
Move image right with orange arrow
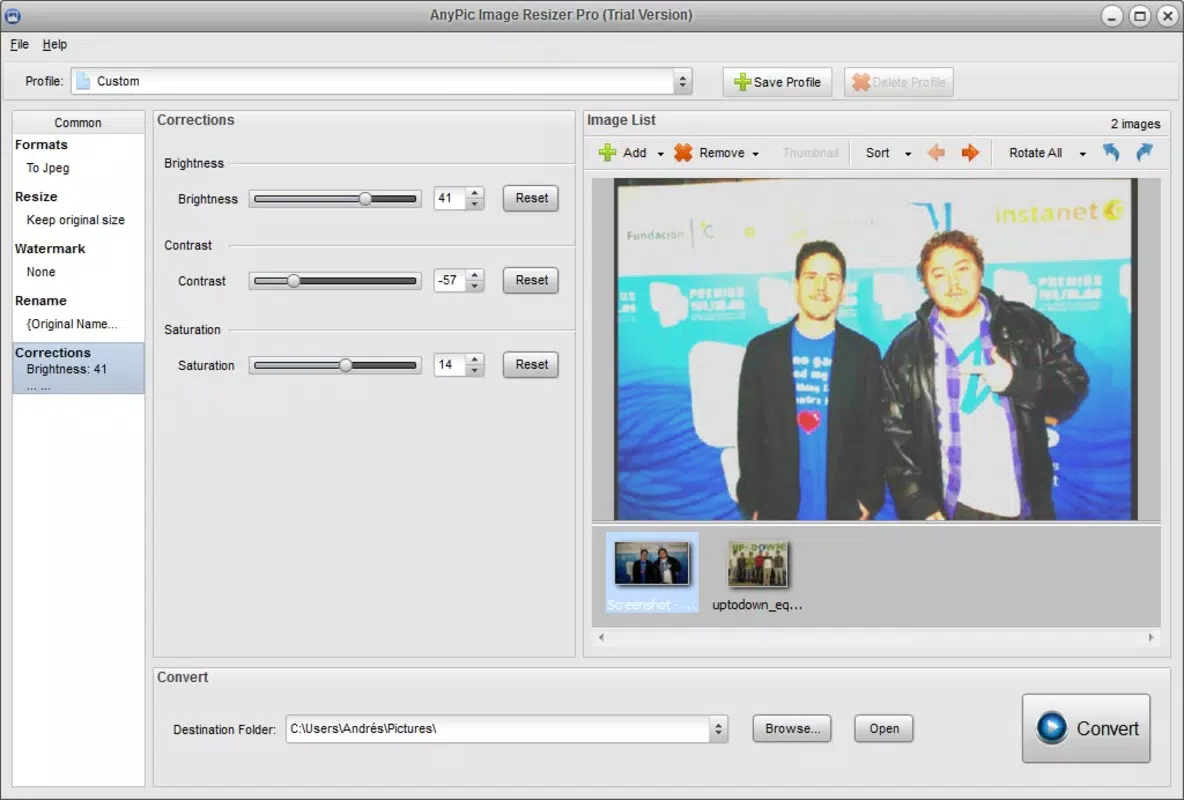(x=970, y=153)
